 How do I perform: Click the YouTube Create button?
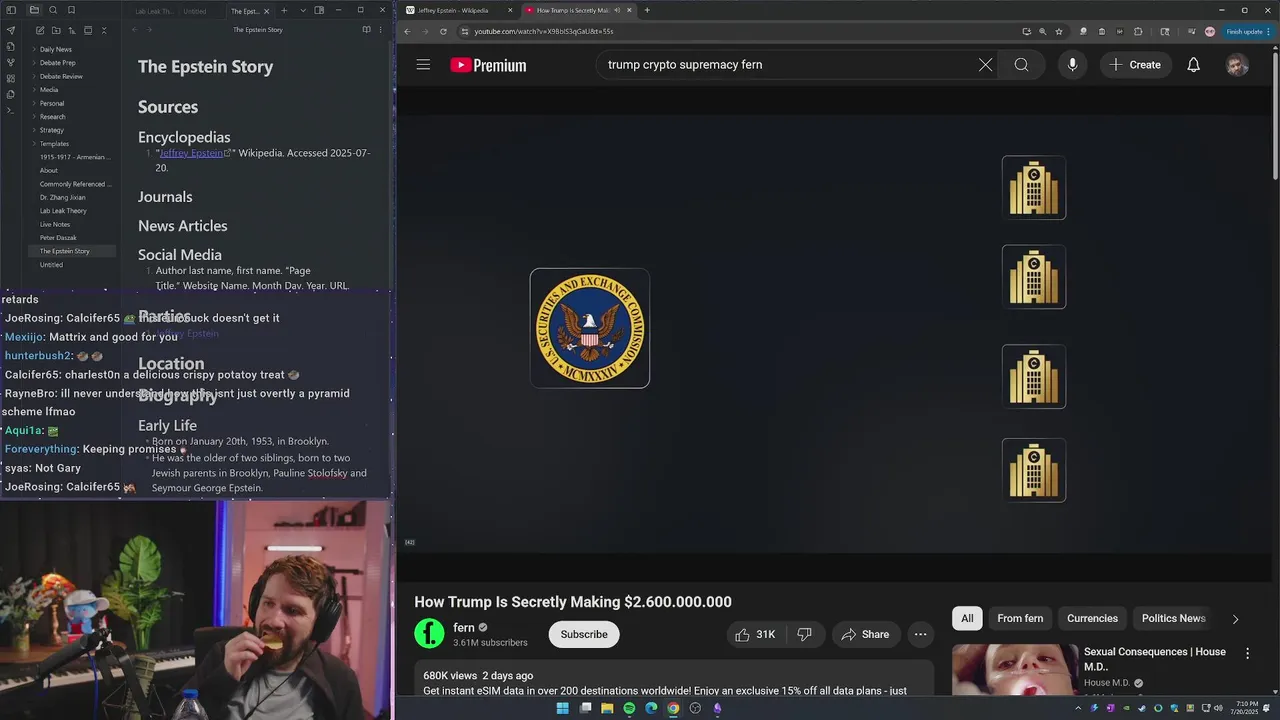click(1135, 65)
